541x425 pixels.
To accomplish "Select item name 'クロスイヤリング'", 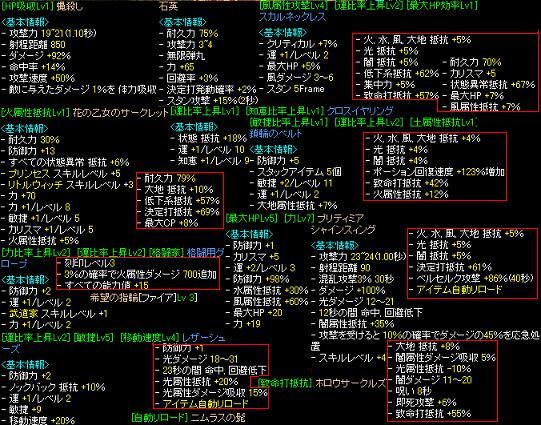I will point(360,111).
